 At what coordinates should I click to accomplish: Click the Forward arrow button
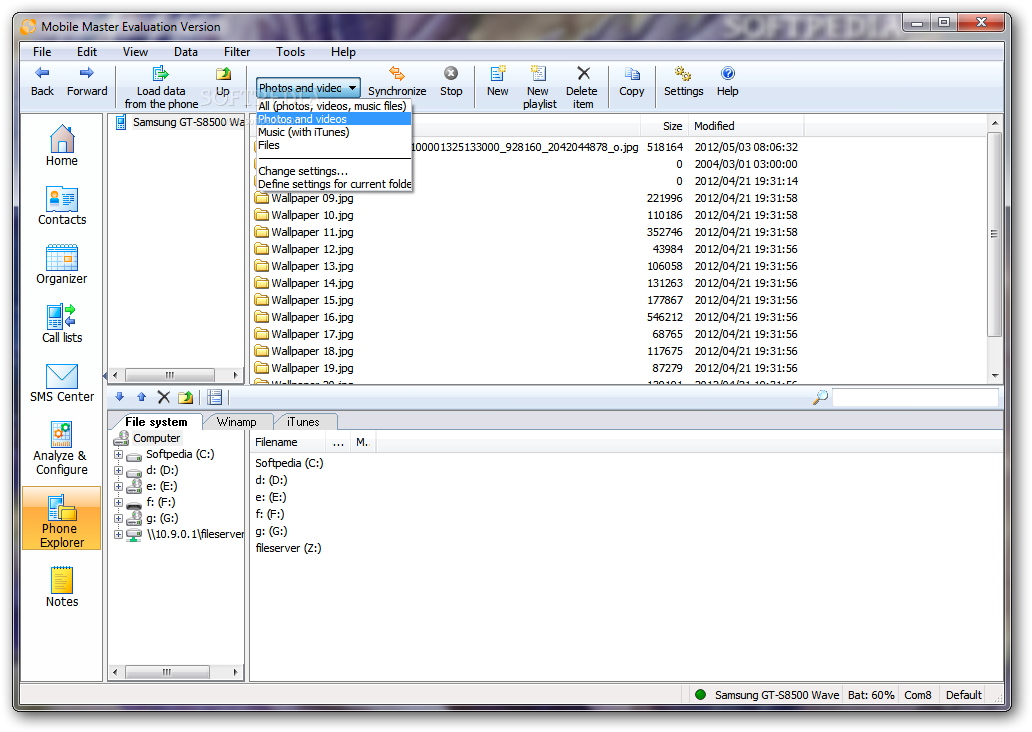pos(86,81)
